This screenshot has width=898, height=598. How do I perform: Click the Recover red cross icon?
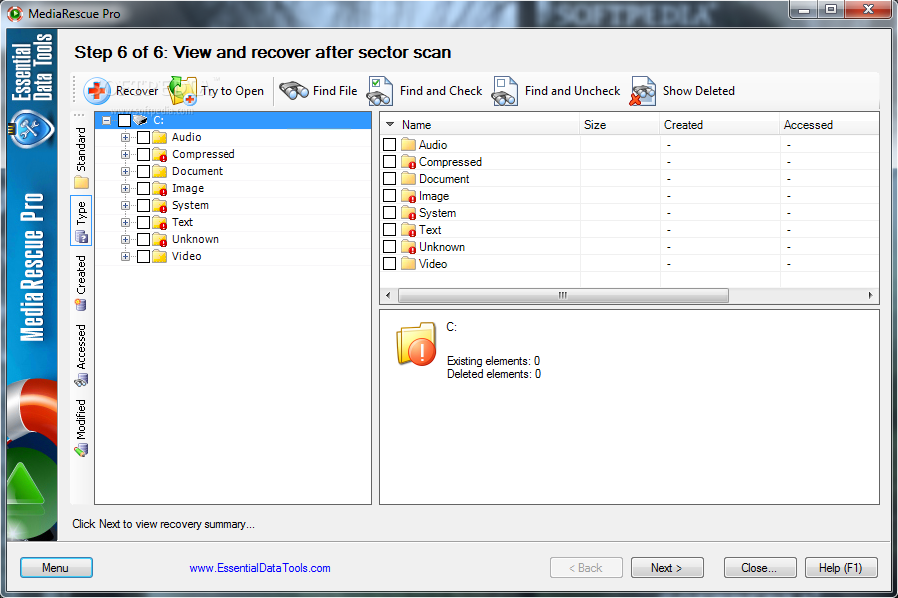pos(97,91)
